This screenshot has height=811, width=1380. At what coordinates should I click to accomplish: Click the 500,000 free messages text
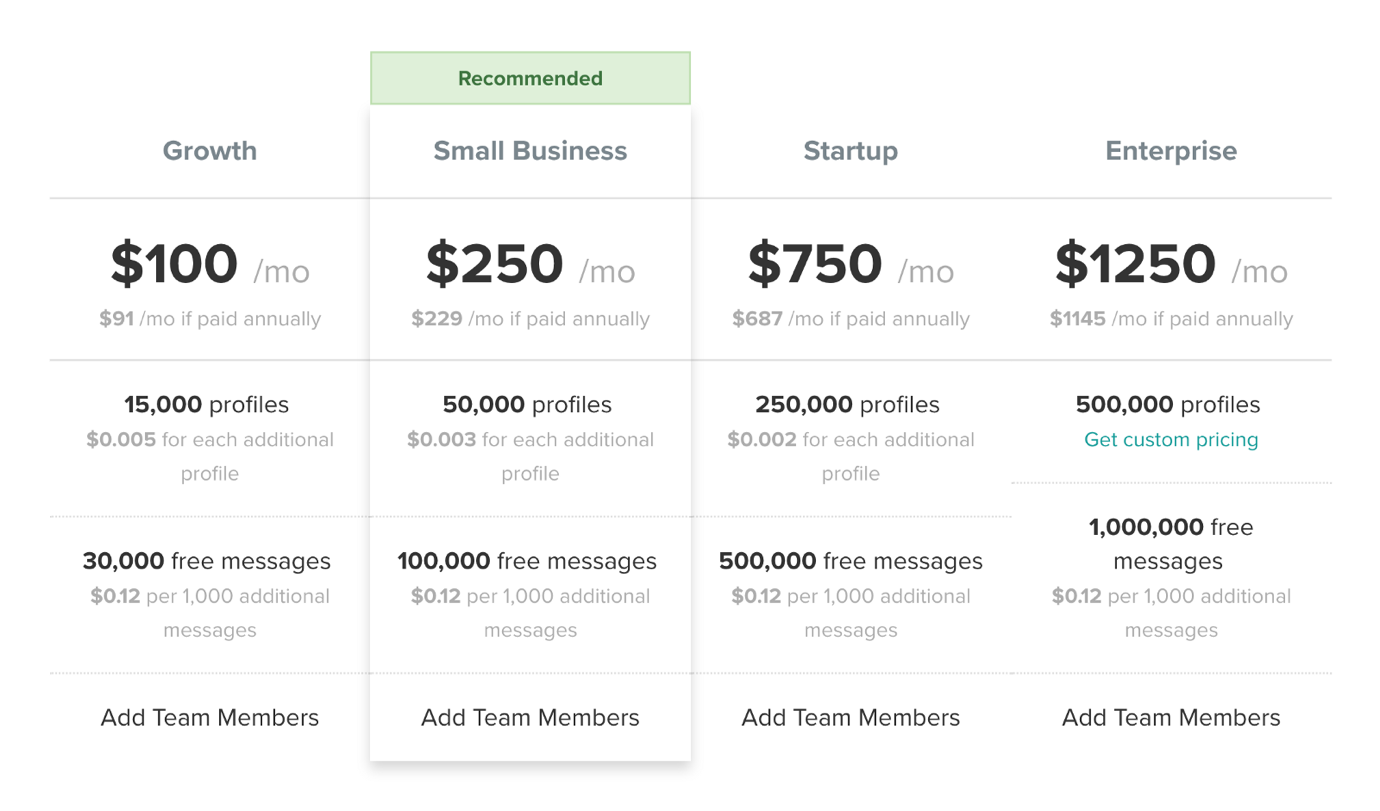click(x=850, y=561)
